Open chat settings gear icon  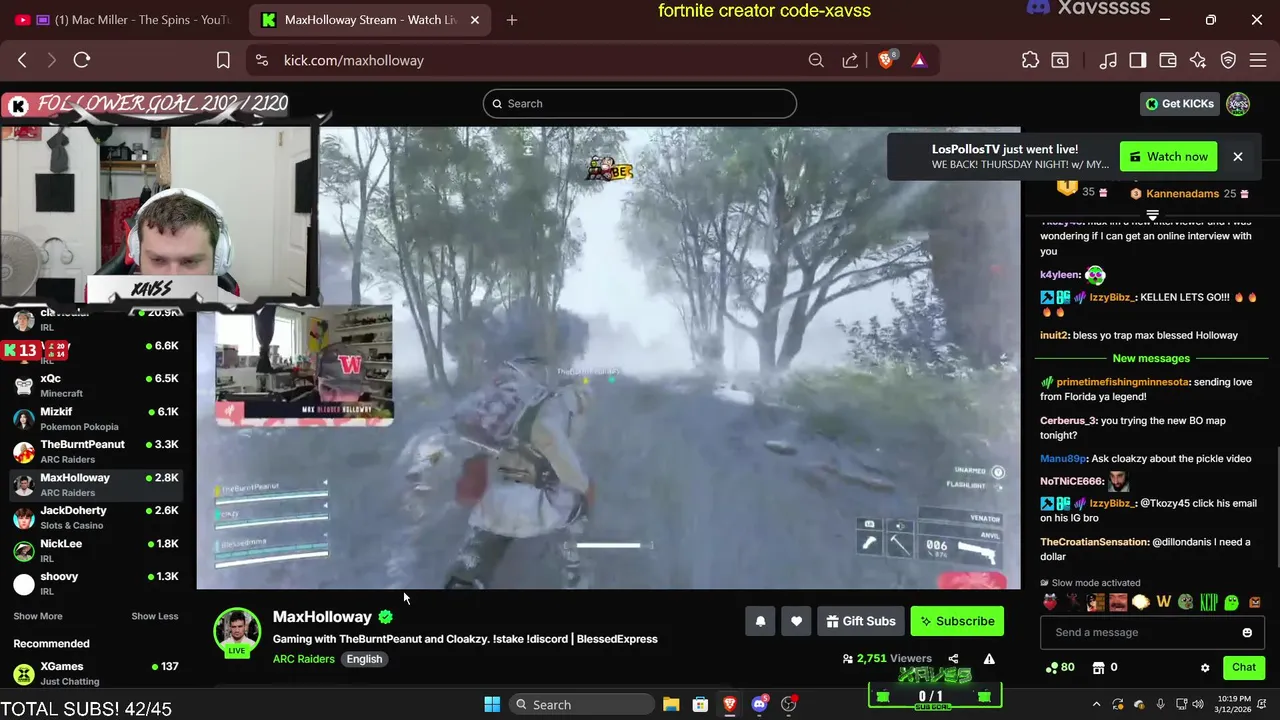[1205, 667]
